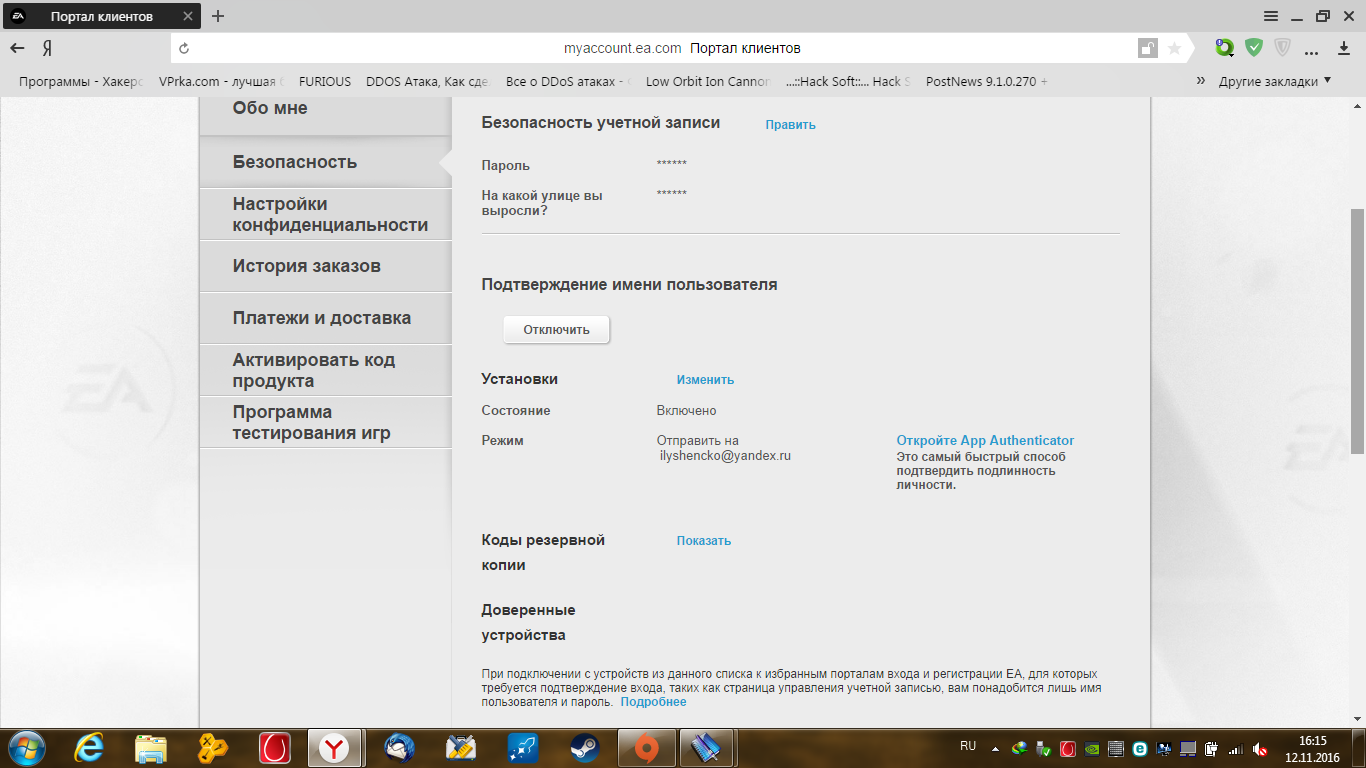The height and width of the screenshot is (768, 1366).
Task: Click the grey shield extension icon
Action: (x=1283, y=47)
